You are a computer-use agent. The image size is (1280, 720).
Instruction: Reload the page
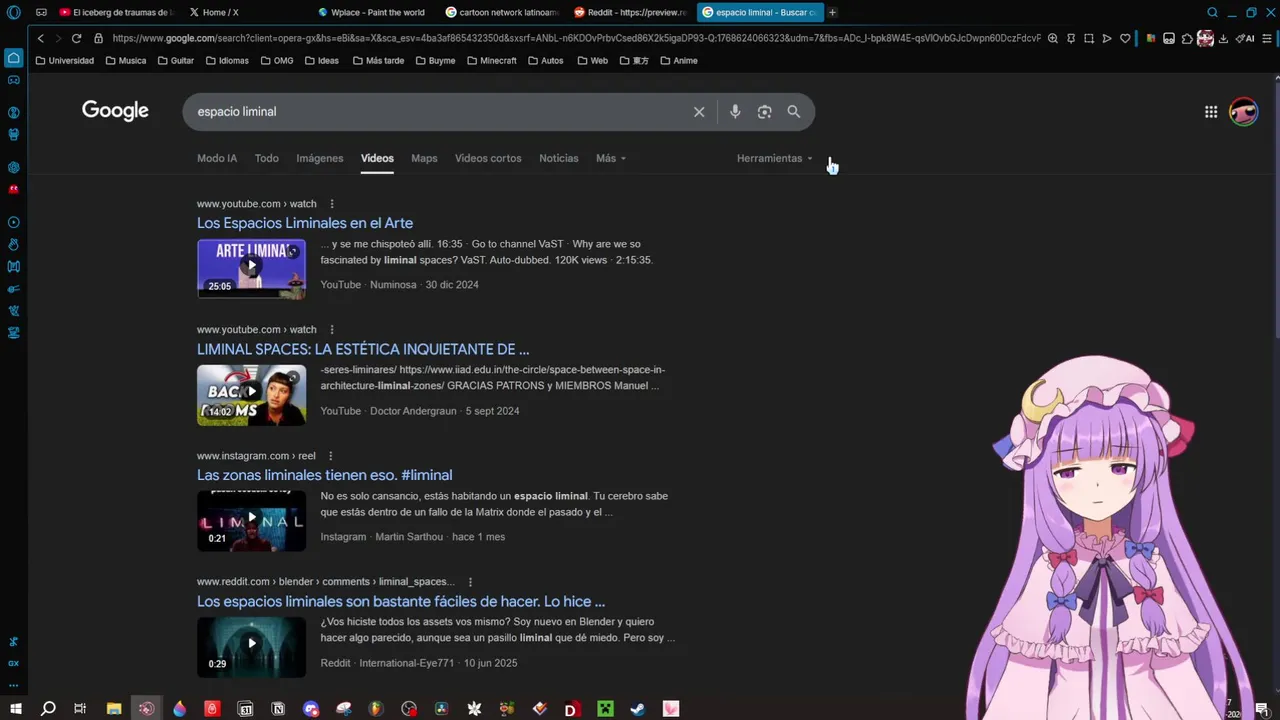[x=76, y=38]
